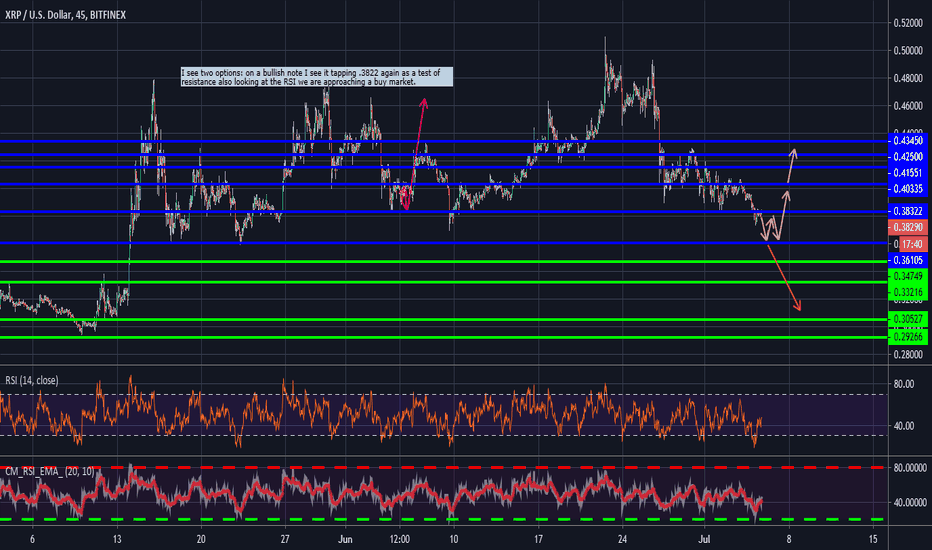
Task: Select the 0.30527 green price label
Action: 908,319
